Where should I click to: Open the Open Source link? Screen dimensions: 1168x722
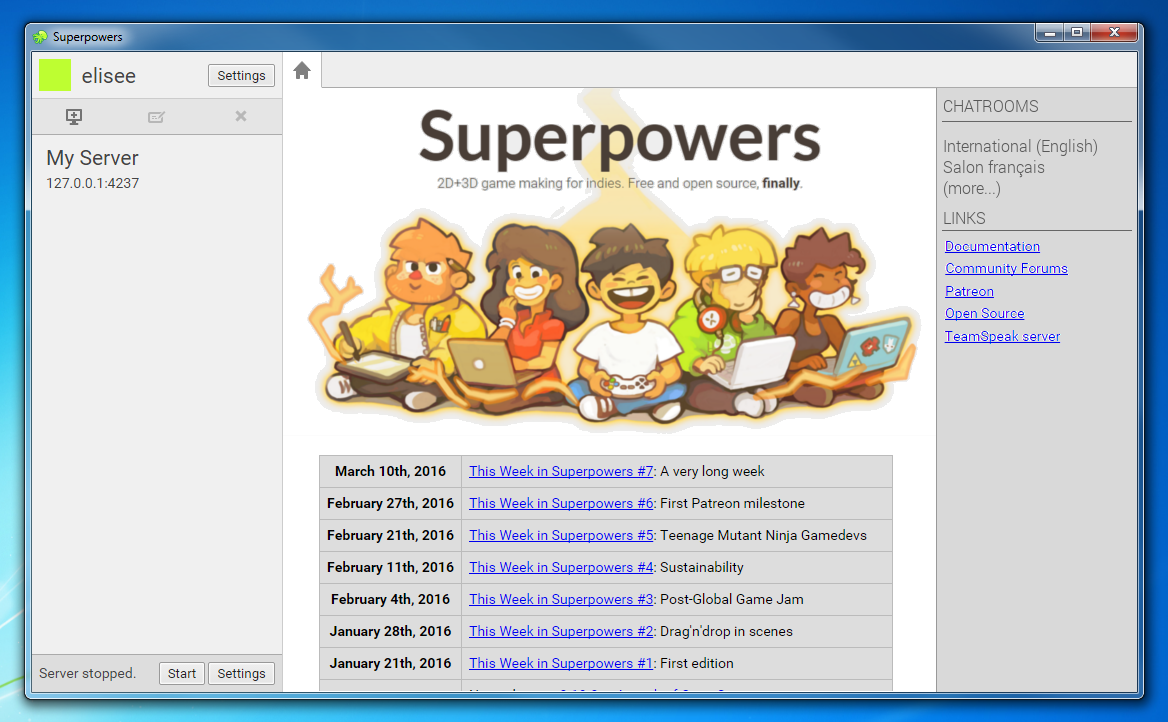(985, 314)
